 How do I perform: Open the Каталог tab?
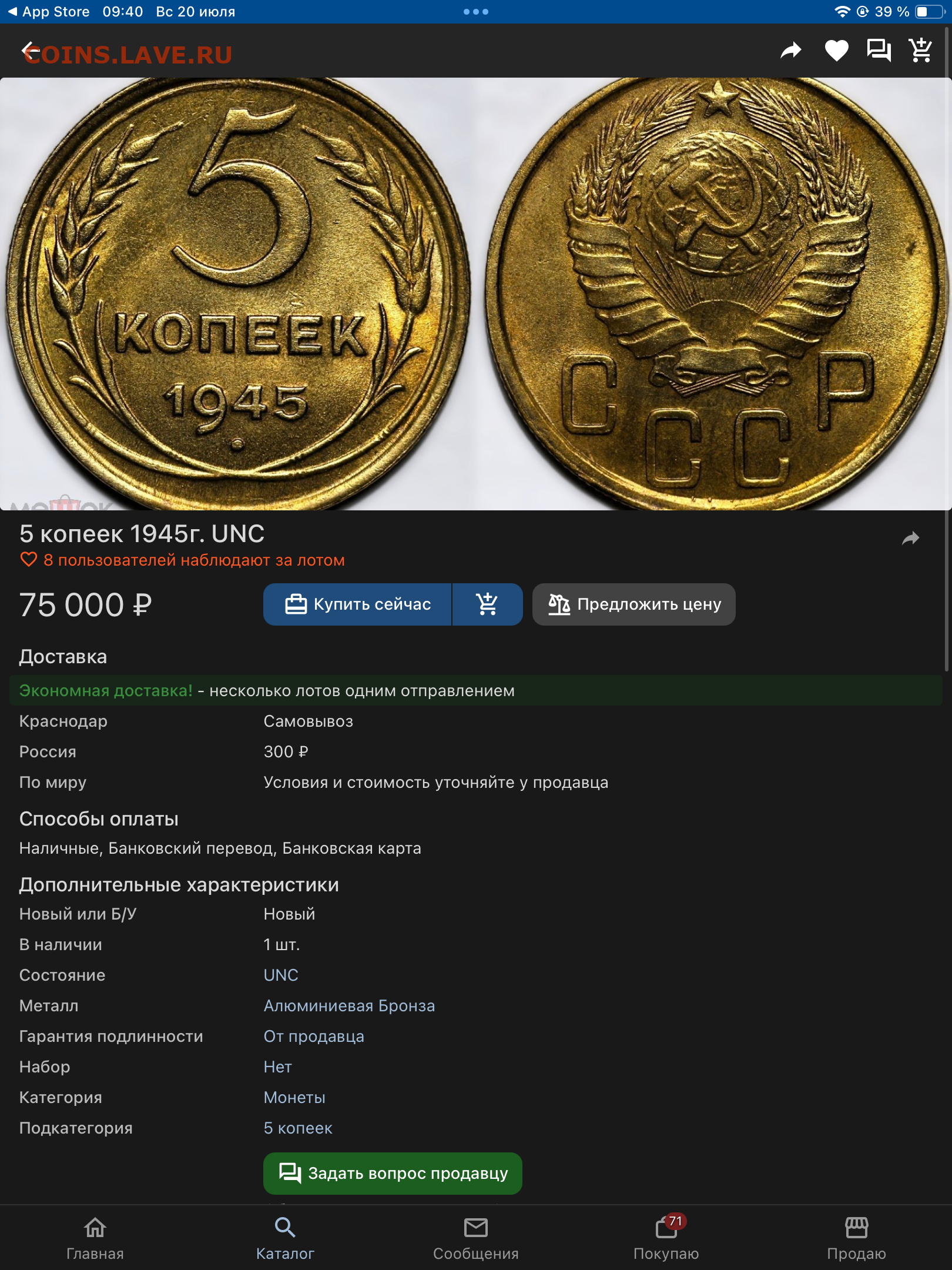tap(285, 1238)
